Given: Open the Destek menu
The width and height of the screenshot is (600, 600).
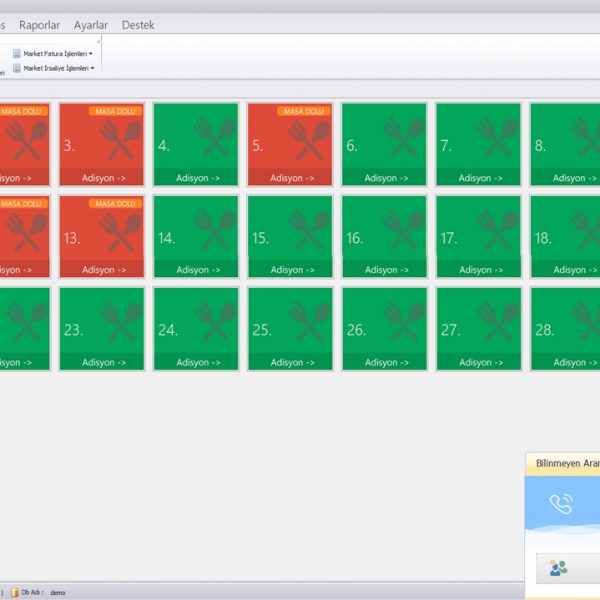Looking at the screenshot, I should pyautogui.click(x=138, y=25).
